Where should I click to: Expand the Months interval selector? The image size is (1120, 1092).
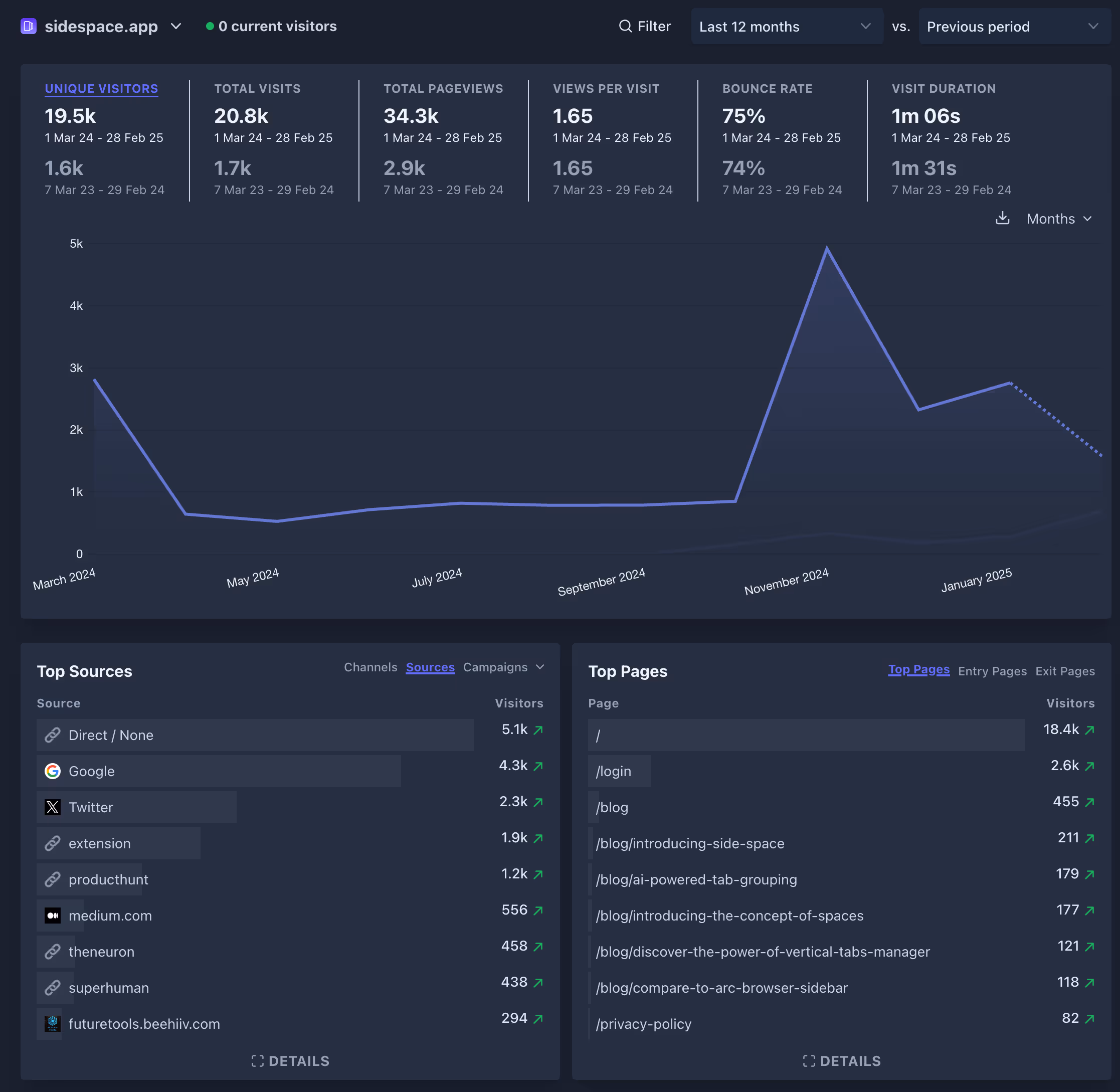(x=1059, y=219)
